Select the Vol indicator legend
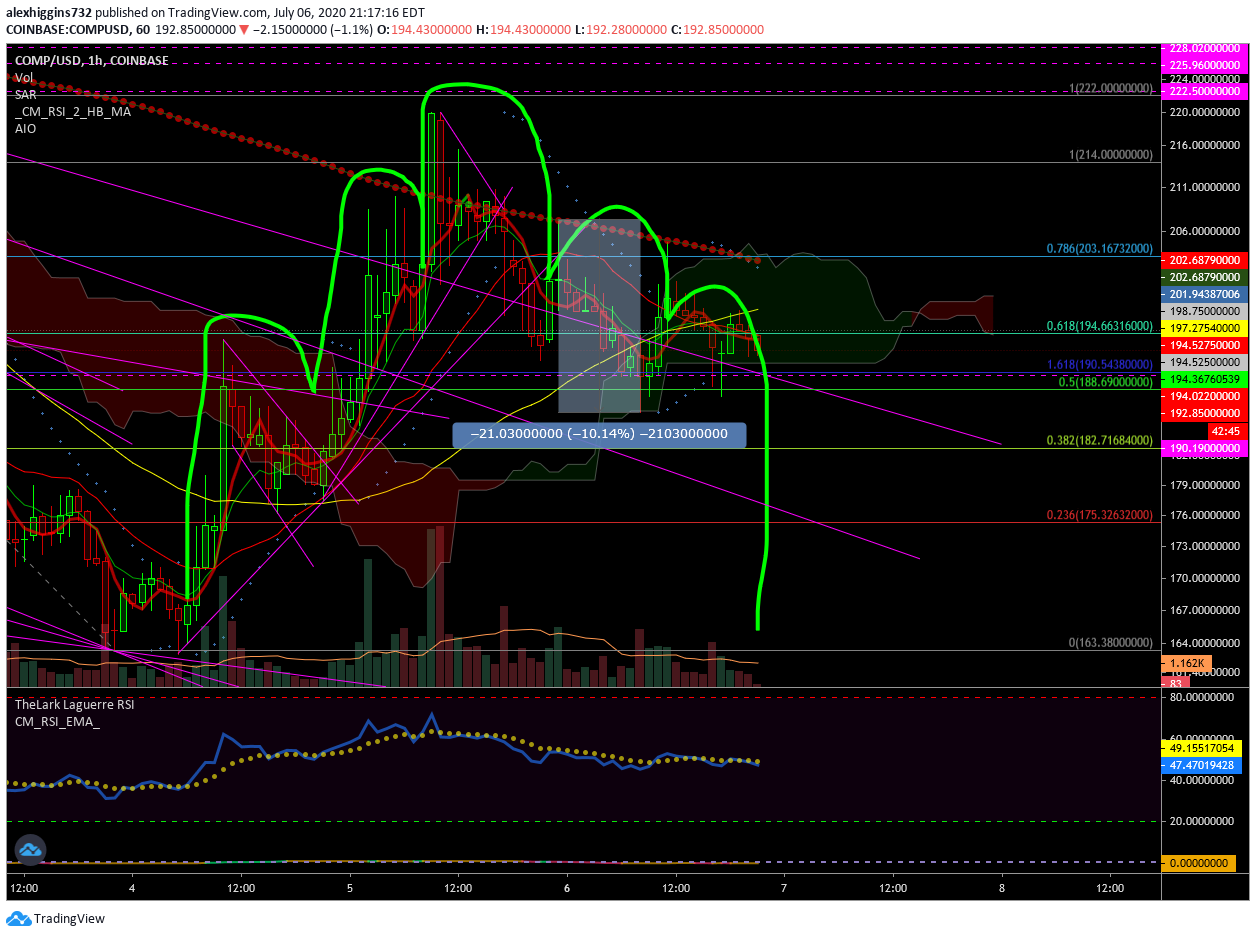 click(x=23, y=78)
